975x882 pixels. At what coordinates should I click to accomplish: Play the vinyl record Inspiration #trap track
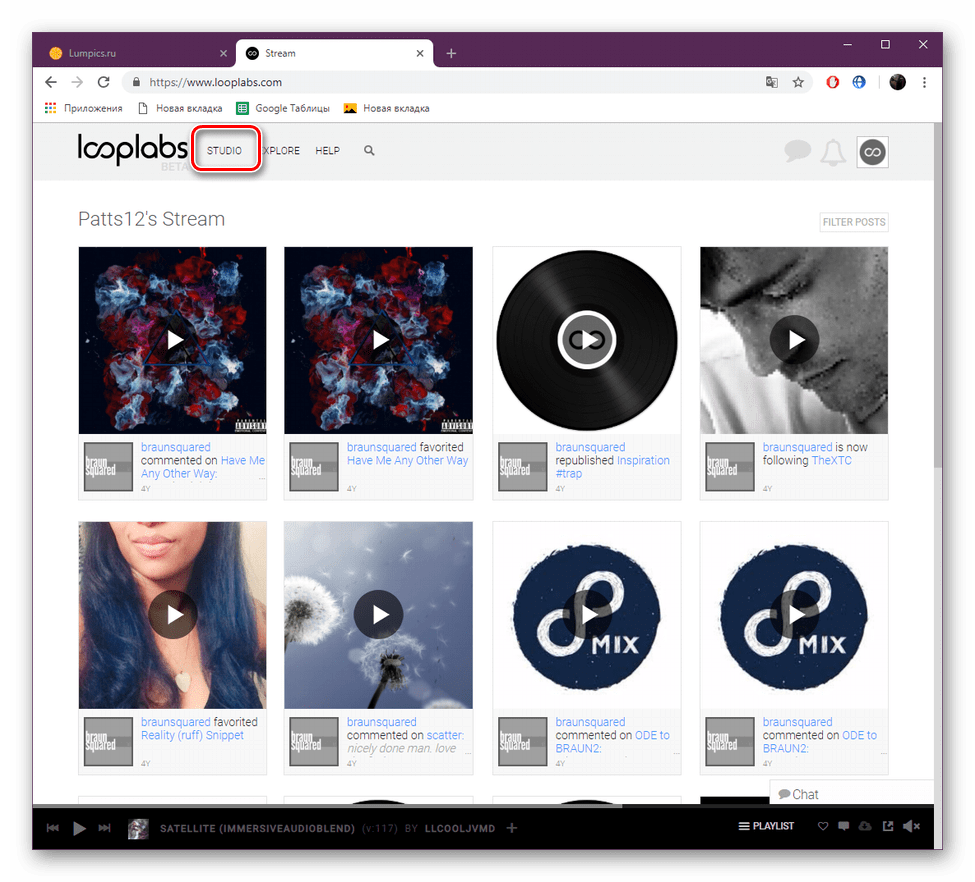point(586,340)
